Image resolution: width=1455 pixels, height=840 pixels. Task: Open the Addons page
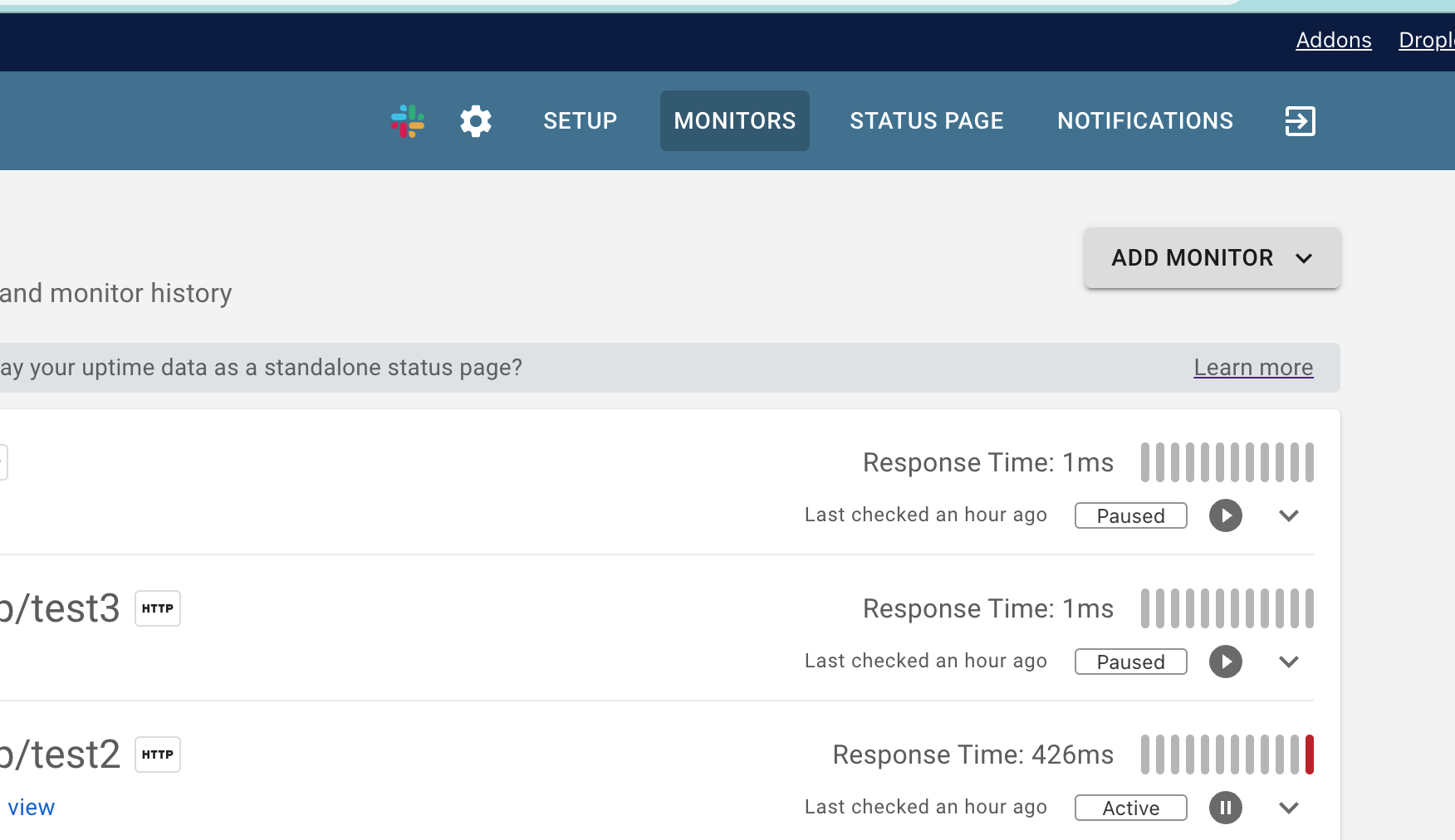pyautogui.click(x=1333, y=40)
